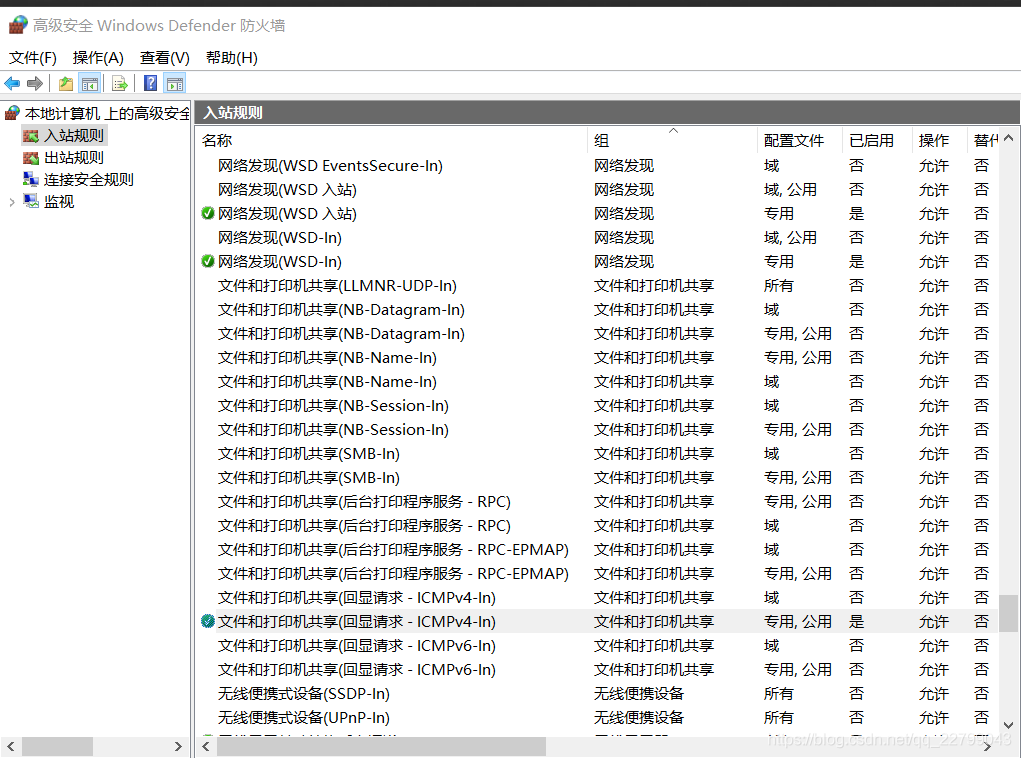This screenshot has width=1021, height=758.
Task: Select disabled 网络发现(WSD 入站) rule with 域, 公用 profile
Action: (287, 190)
